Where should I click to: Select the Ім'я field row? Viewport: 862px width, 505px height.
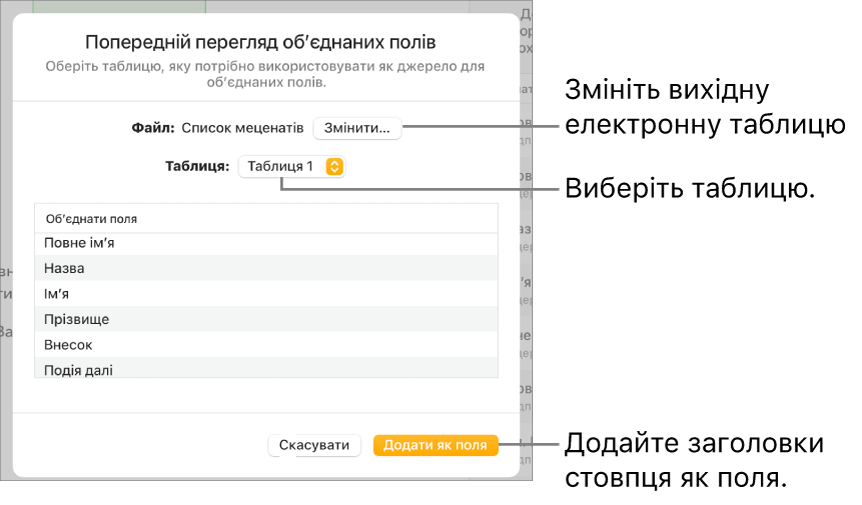pos(266,294)
